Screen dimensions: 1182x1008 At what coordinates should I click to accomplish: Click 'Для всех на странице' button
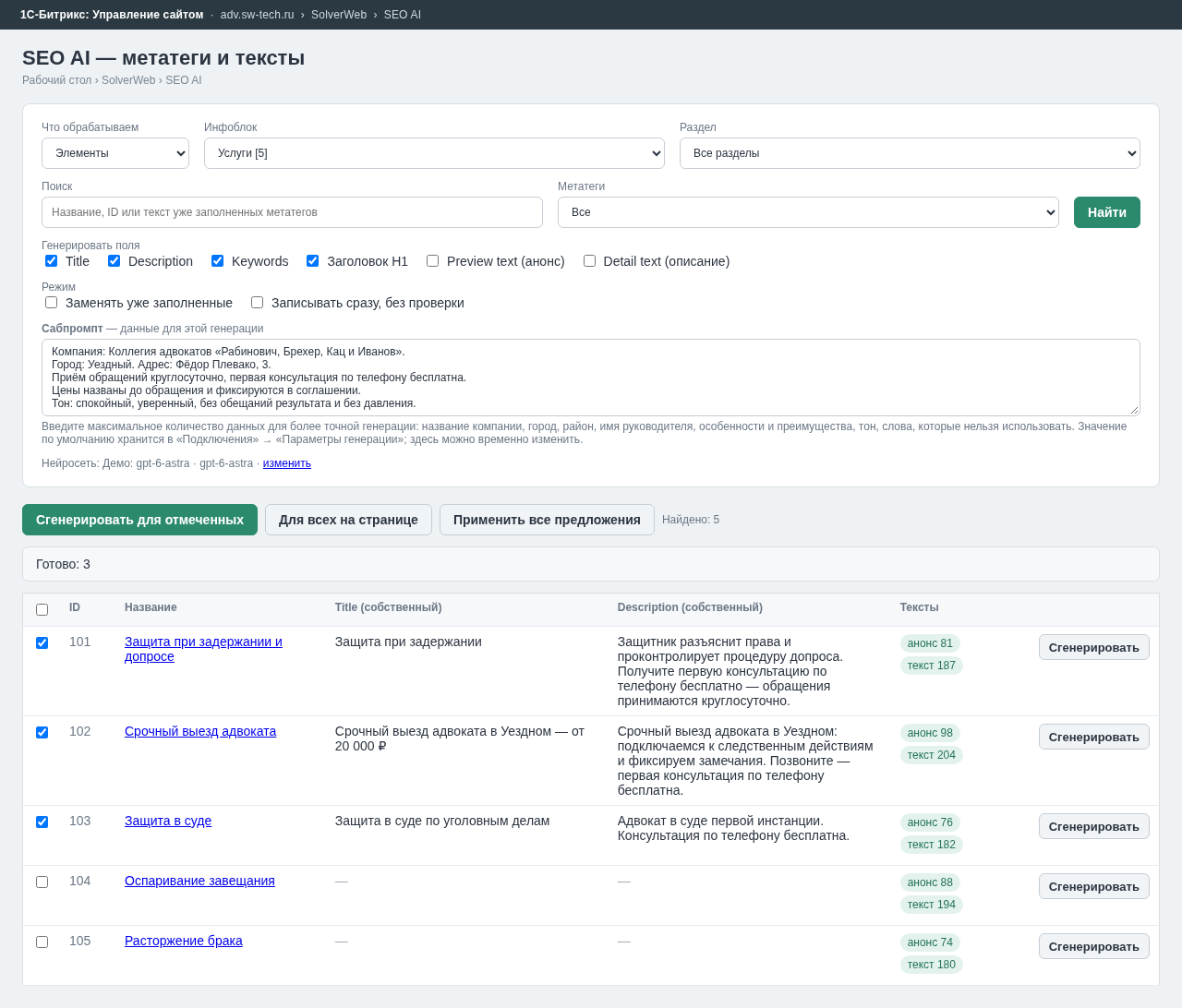click(x=348, y=520)
